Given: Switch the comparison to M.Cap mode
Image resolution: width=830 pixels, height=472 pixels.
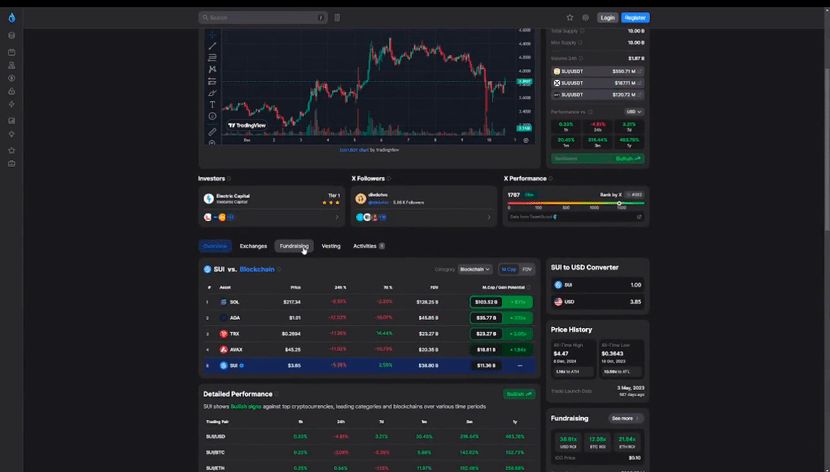Looking at the screenshot, I should click(x=509, y=269).
